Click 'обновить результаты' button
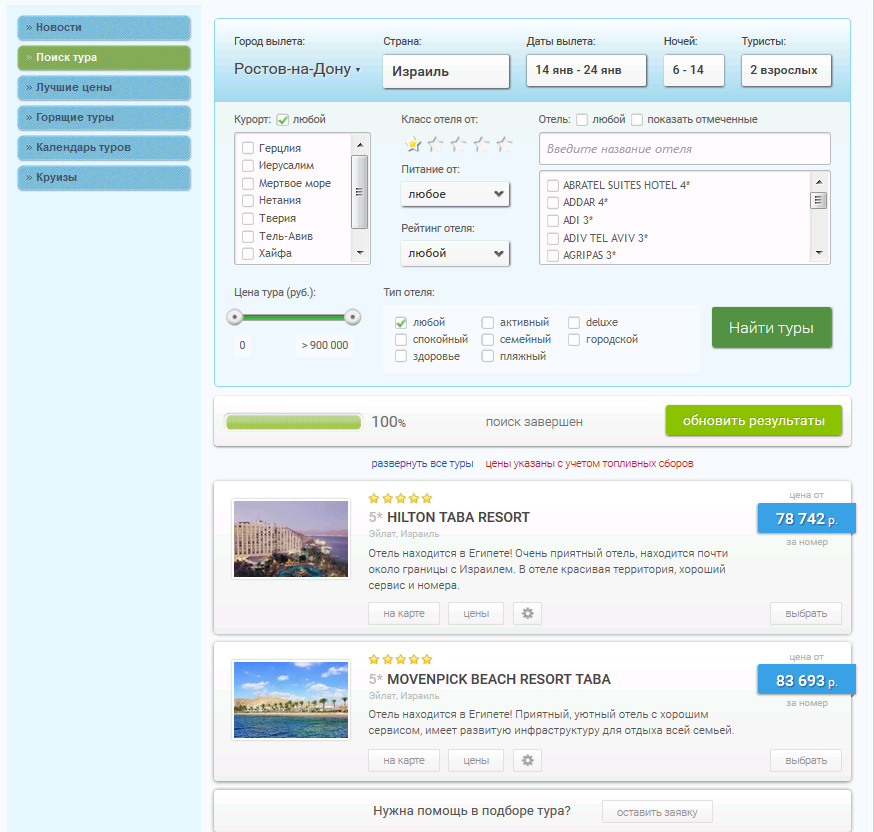The image size is (874, 832). pos(754,421)
